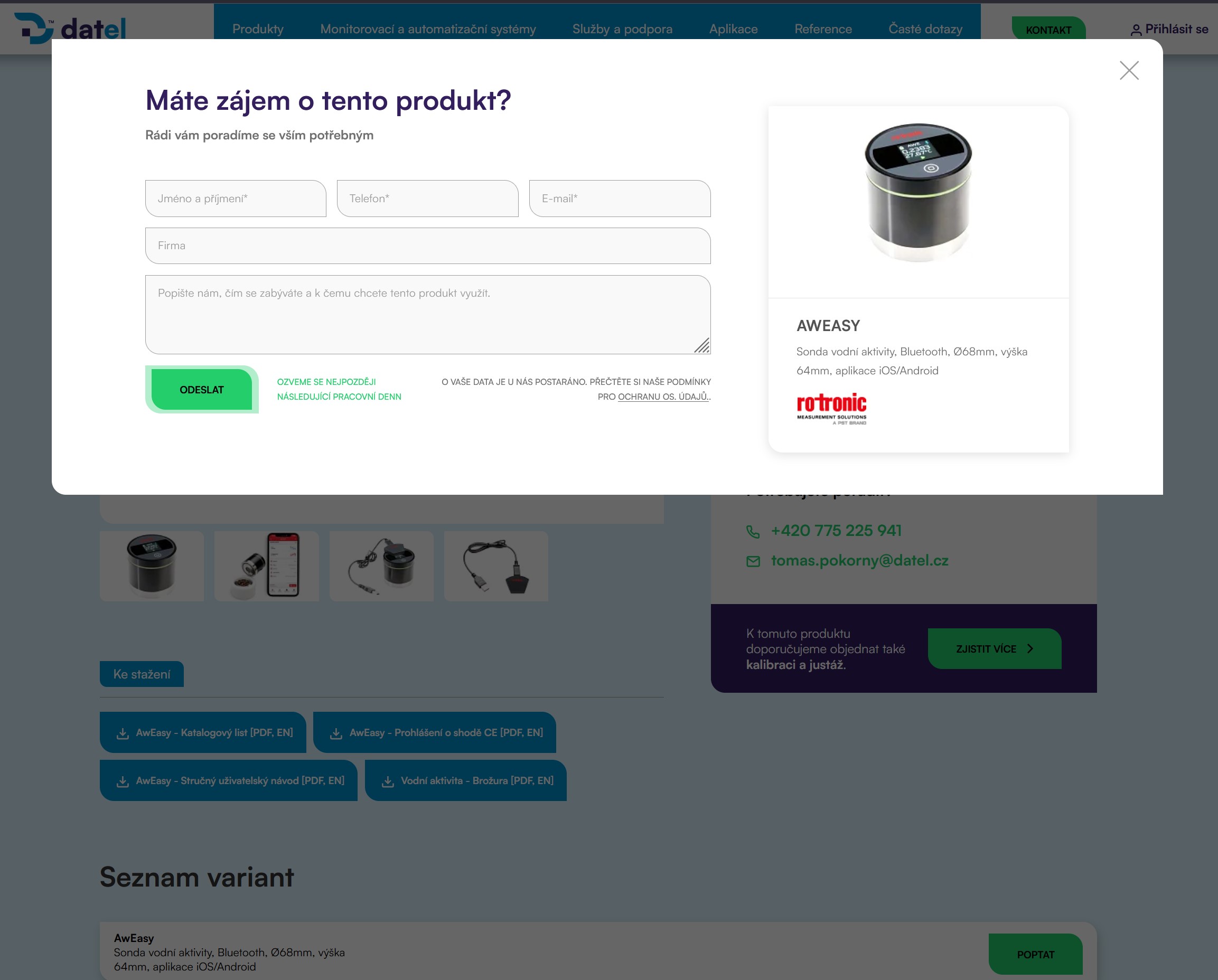The height and width of the screenshot is (980, 1218).
Task: Click the user icon next to Přihlásit se
Action: [x=1136, y=30]
